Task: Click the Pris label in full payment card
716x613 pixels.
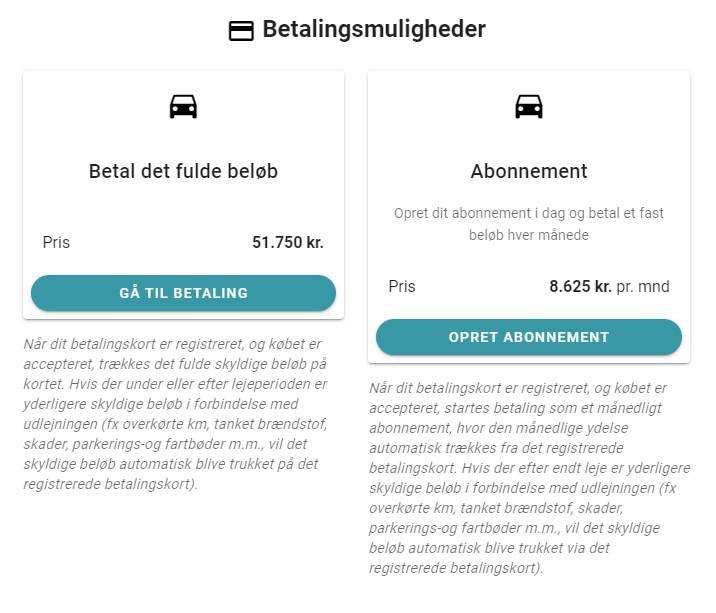Action: click(56, 242)
